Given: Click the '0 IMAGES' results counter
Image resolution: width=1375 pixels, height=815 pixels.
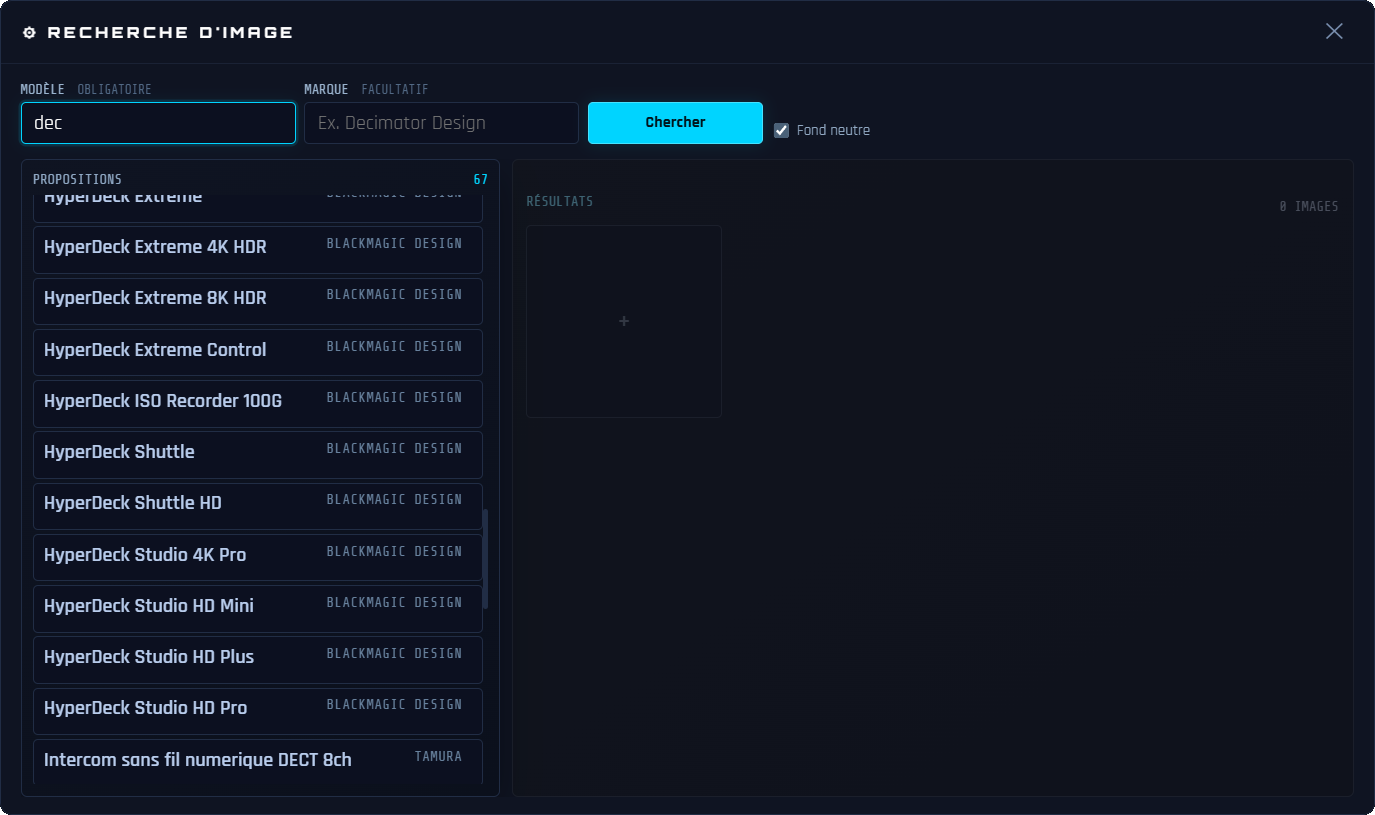Looking at the screenshot, I should [1309, 207].
